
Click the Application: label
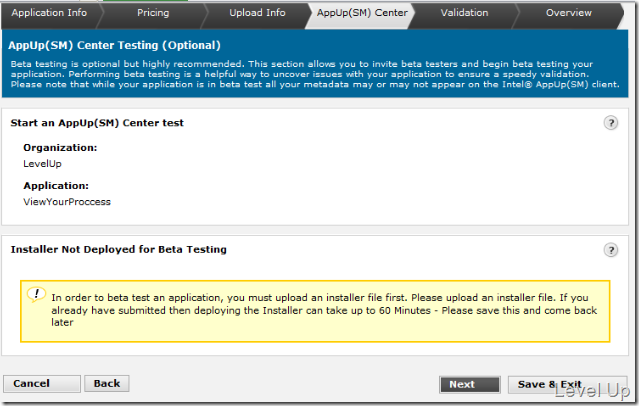[x=56, y=186]
